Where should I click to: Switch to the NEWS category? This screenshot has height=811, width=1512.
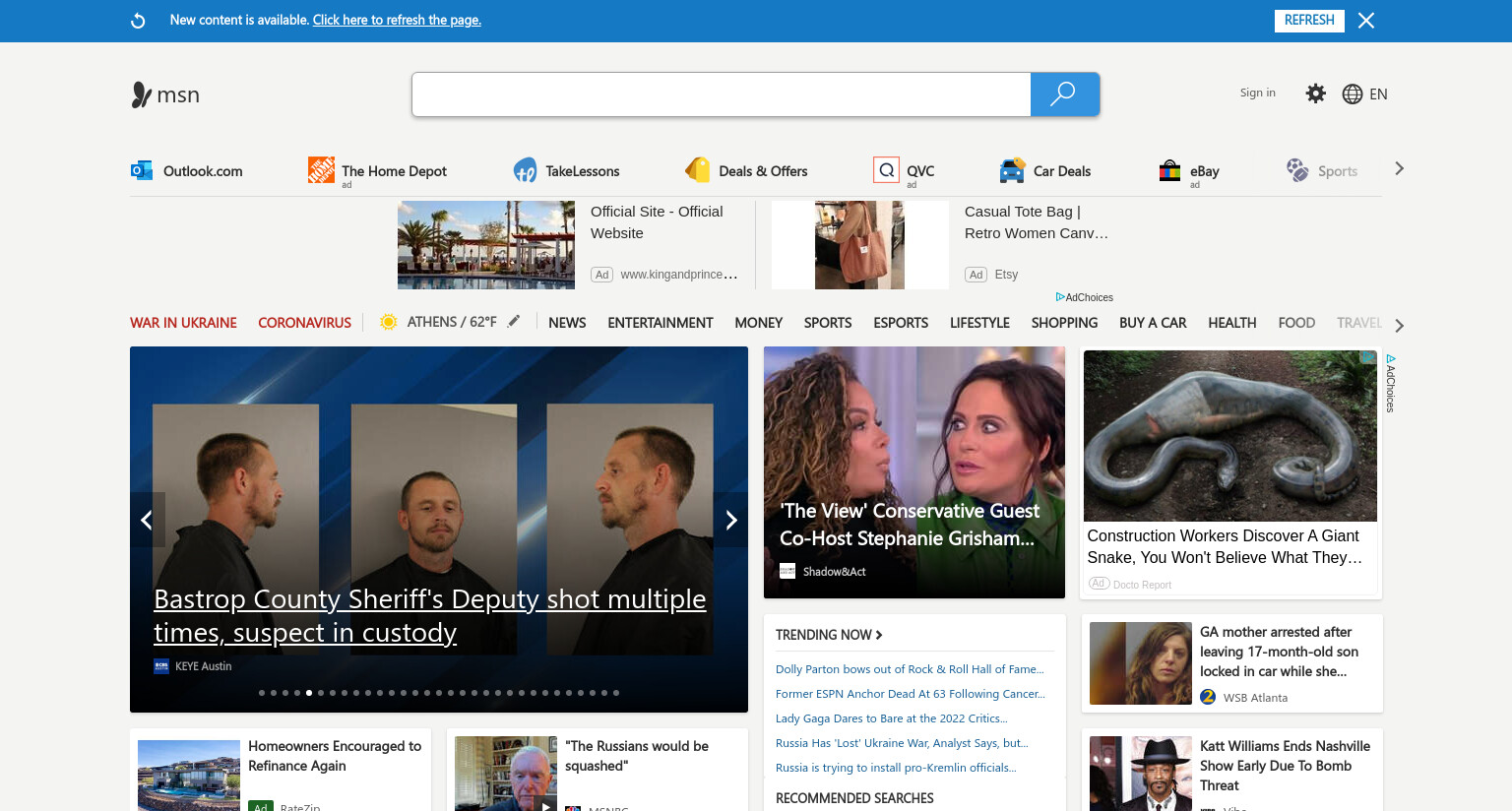pos(567,323)
